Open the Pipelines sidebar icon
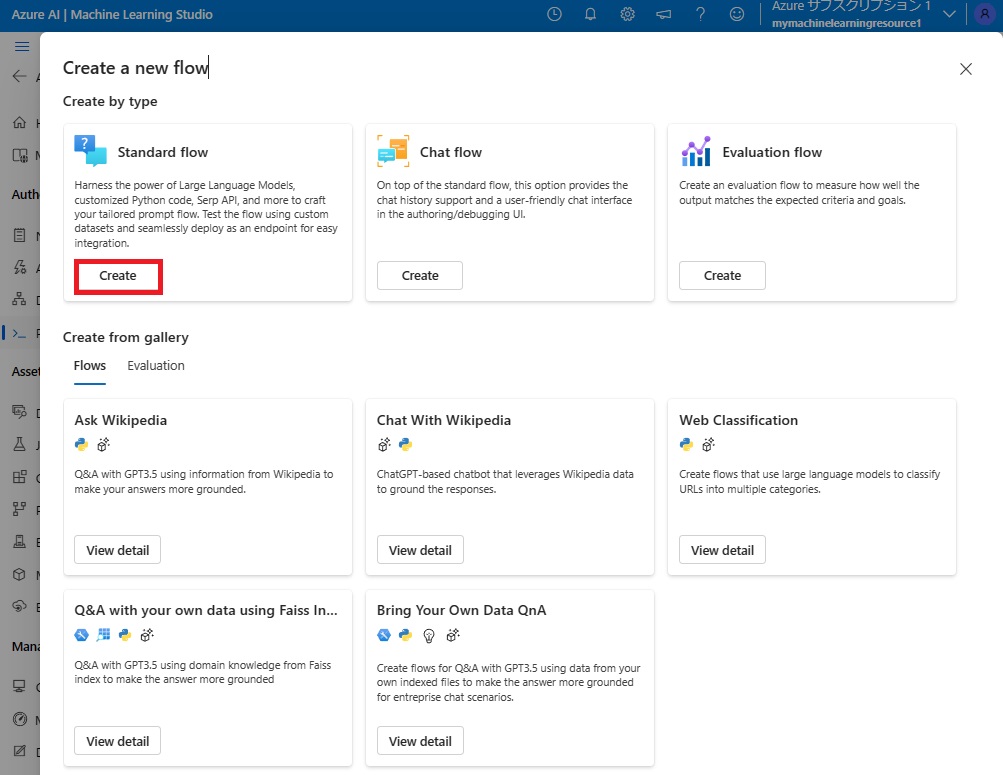This screenshot has width=1003, height=775. [20, 509]
